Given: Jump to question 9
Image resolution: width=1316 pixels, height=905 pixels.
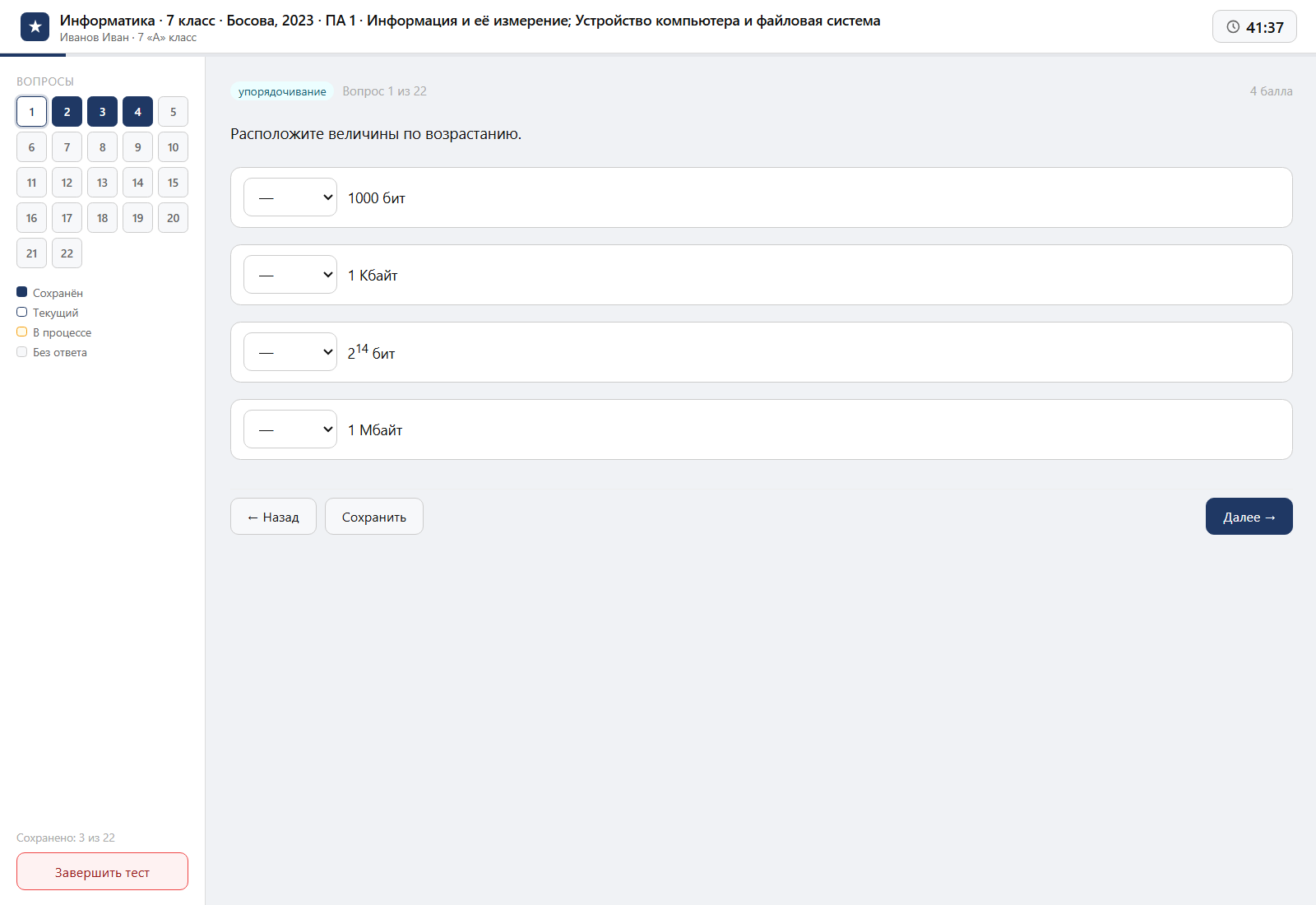Looking at the screenshot, I should (x=137, y=147).
